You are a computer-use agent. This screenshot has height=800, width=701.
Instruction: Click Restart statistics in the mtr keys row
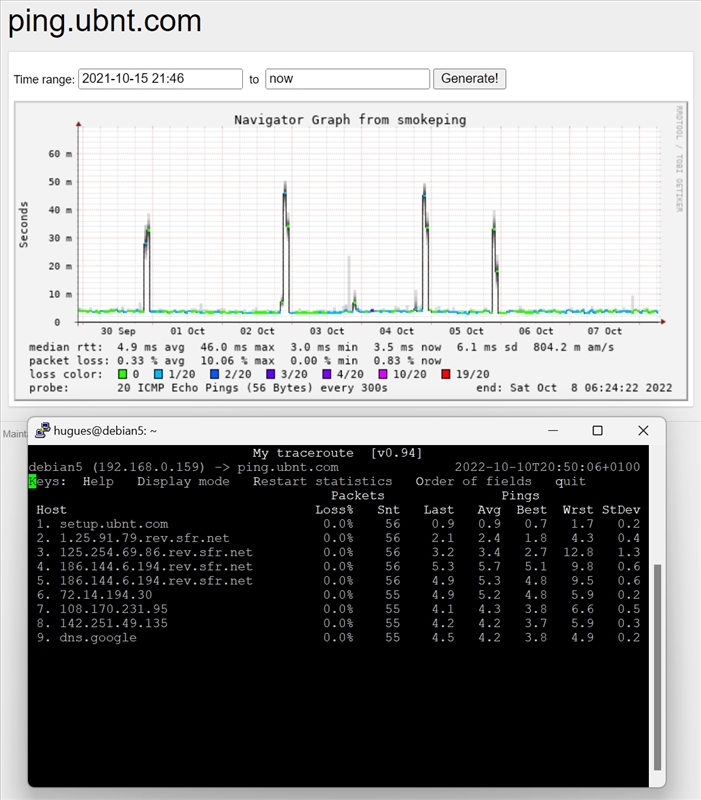(x=322, y=482)
